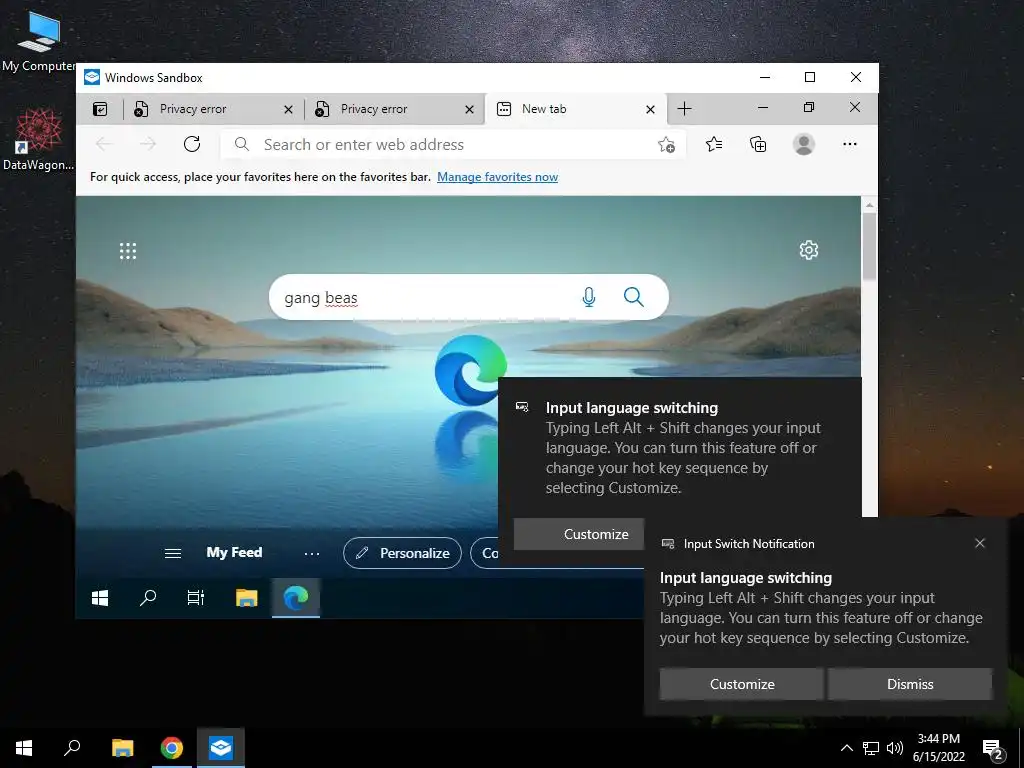Open Collections icon in Edge toolbar
The height and width of the screenshot is (768, 1024).
(758, 144)
